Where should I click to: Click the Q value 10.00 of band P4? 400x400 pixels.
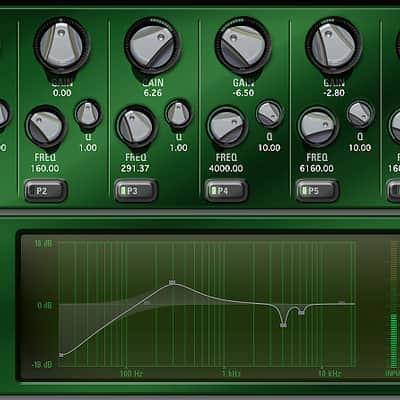pos(269,148)
